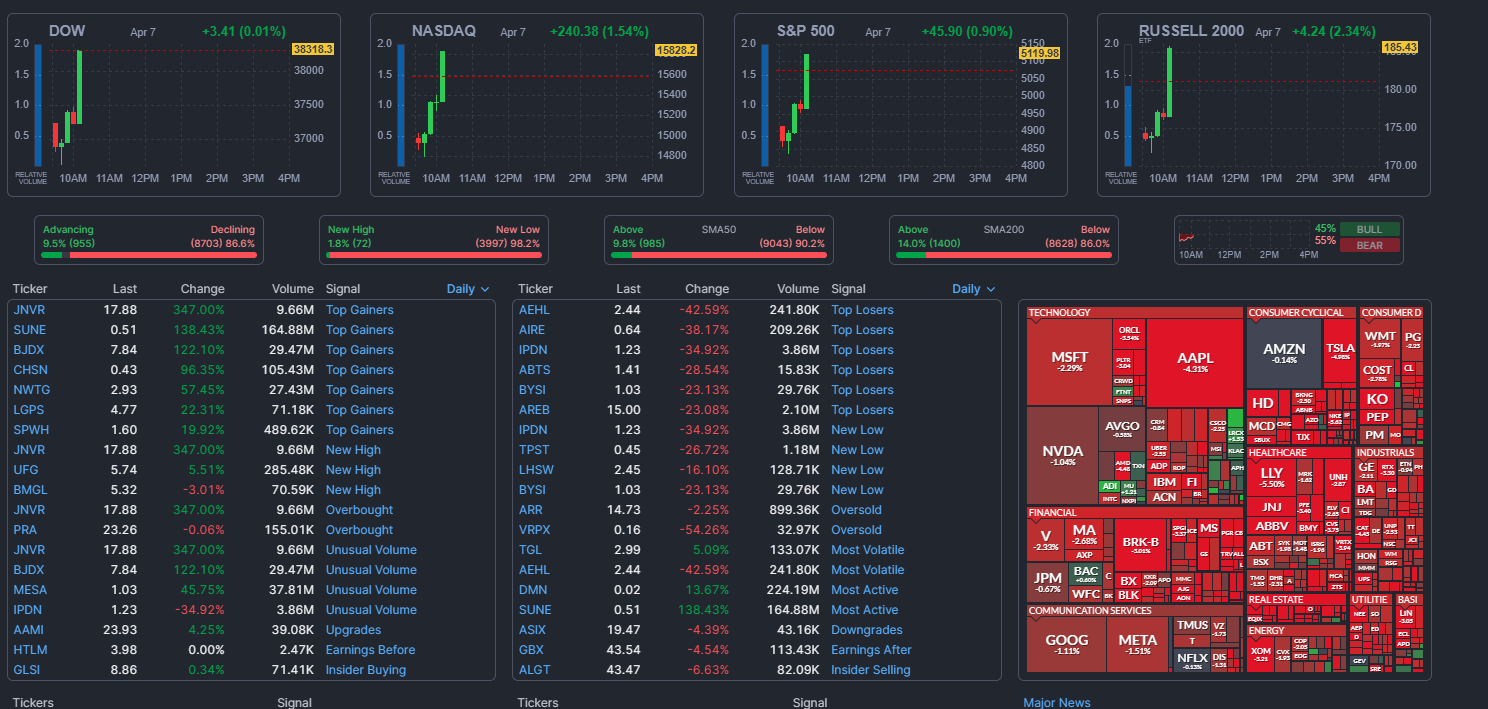Viewport: 1488px width, 709px height.
Task: Open the Downgrades signal link
Action: click(x=867, y=630)
